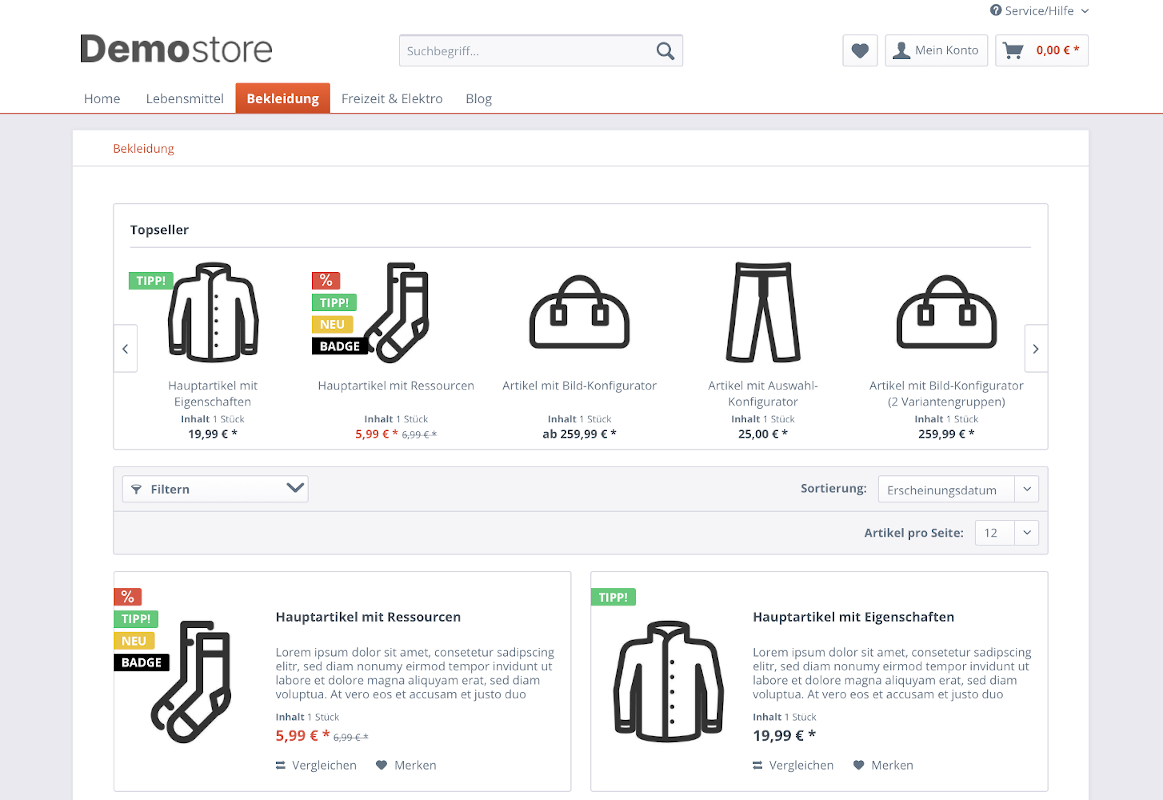The image size is (1163, 800).
Task: Click the Bekleidung breadcrumb link
Action: 144,149
